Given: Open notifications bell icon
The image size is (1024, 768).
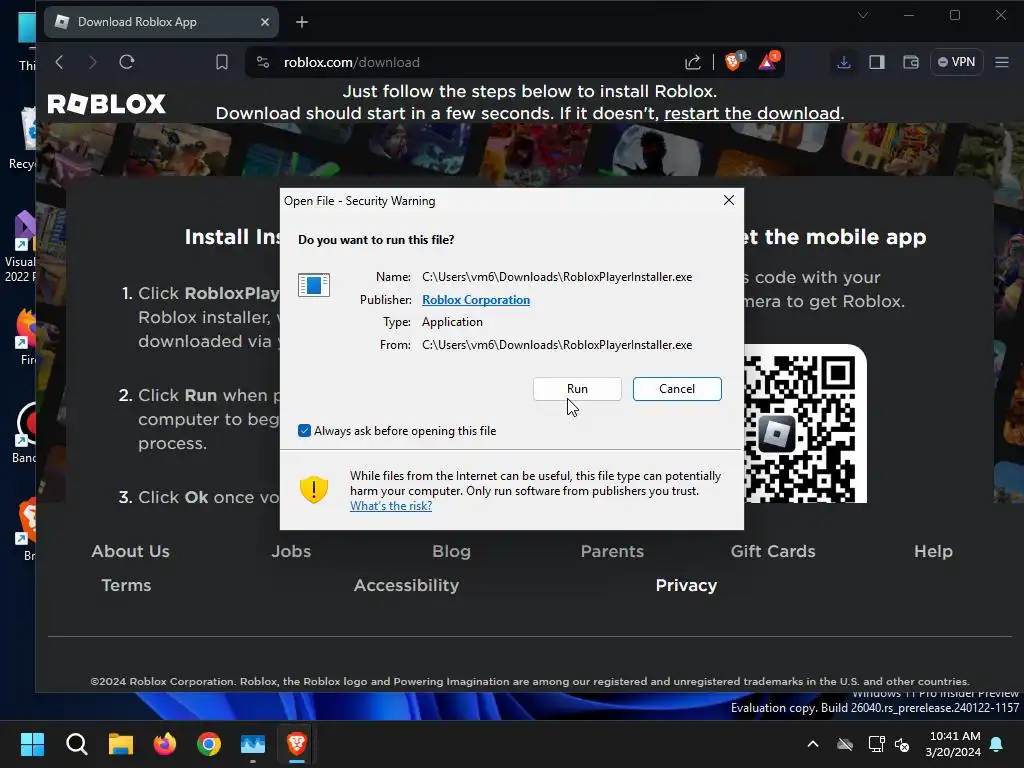Looking at the screenshot, I should click(997, 744).
